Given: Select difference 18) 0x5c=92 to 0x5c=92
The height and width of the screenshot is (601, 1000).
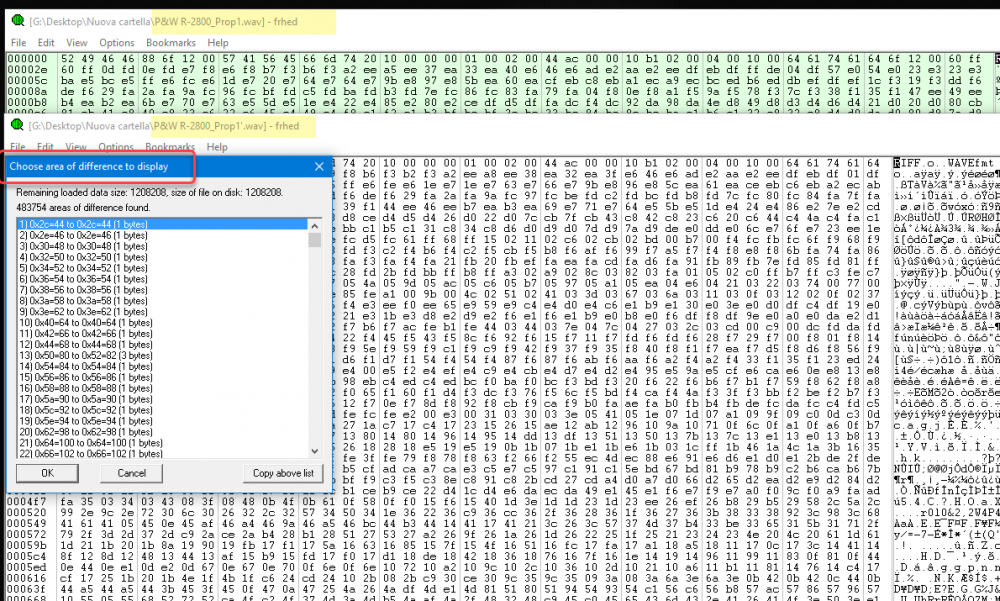Looking at the screenshot, I should pos(163,410).
